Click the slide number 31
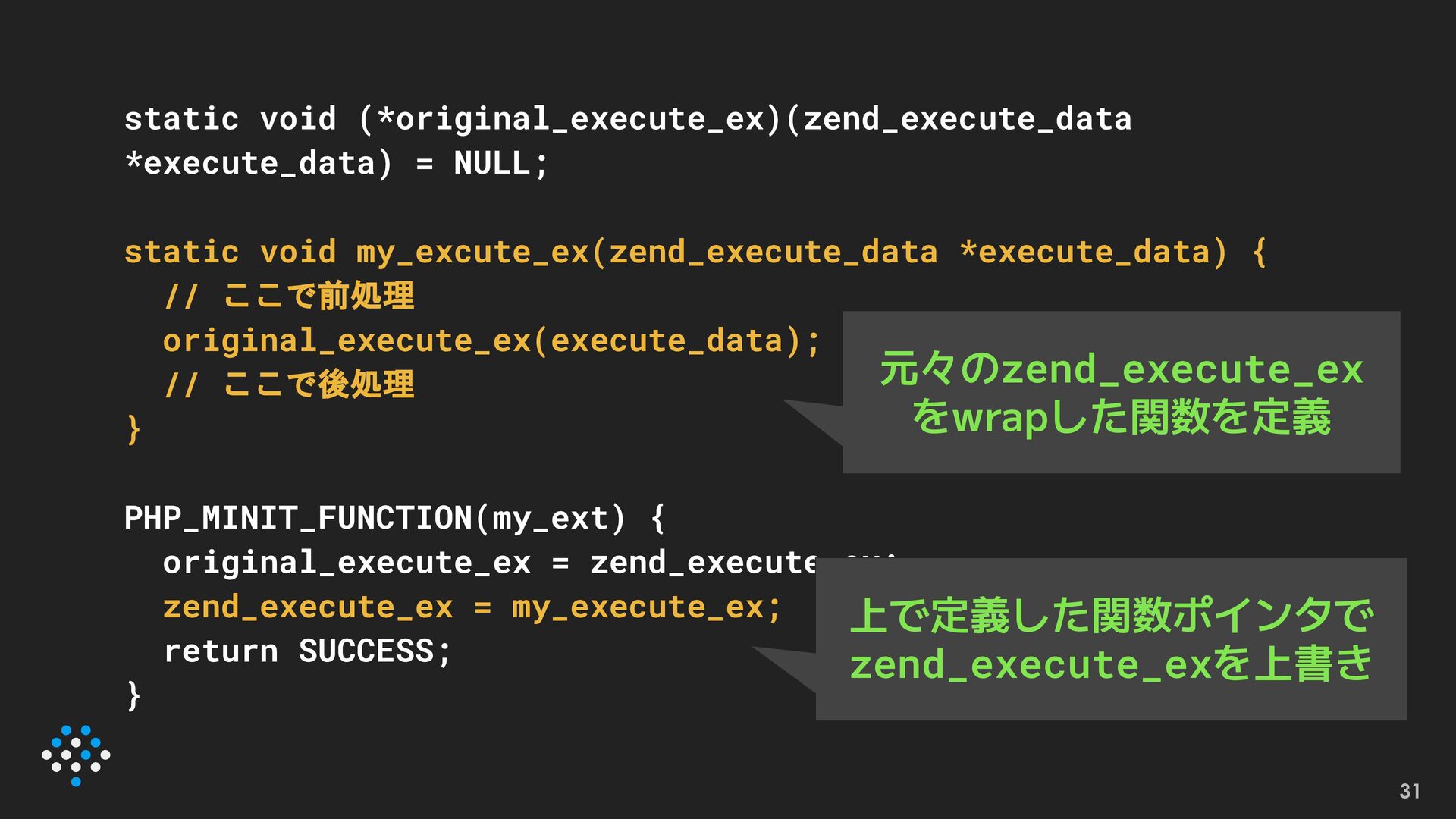The width and height of the screenshot is (1456, 819). [1410, 791]
